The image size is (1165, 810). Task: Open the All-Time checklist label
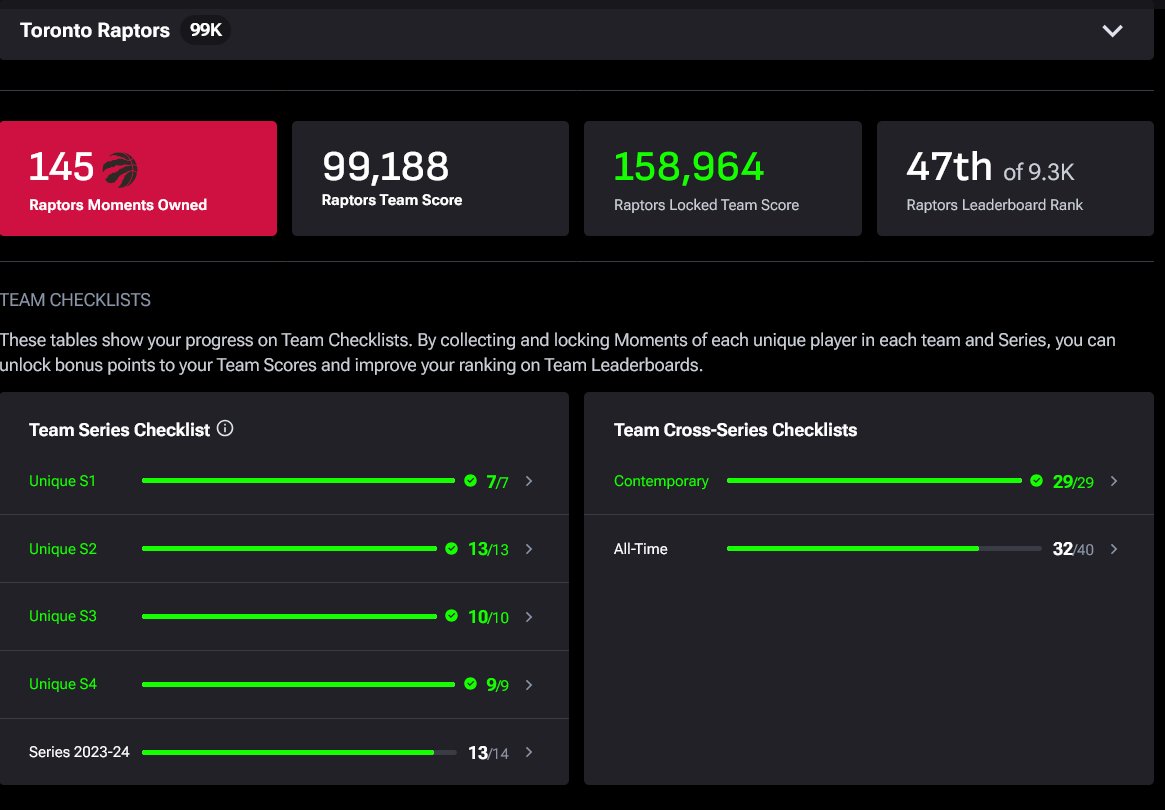(x=640, y=549)
